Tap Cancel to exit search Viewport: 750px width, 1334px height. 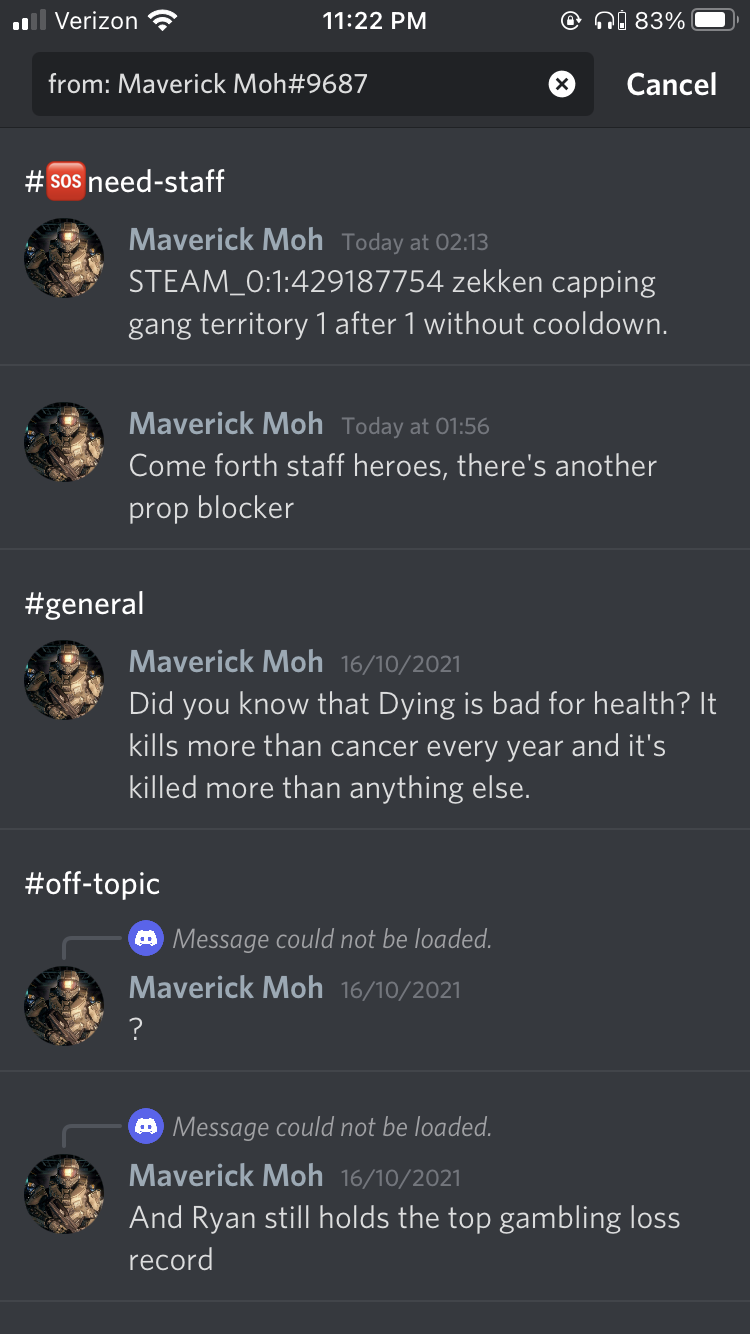click(671, 84)
